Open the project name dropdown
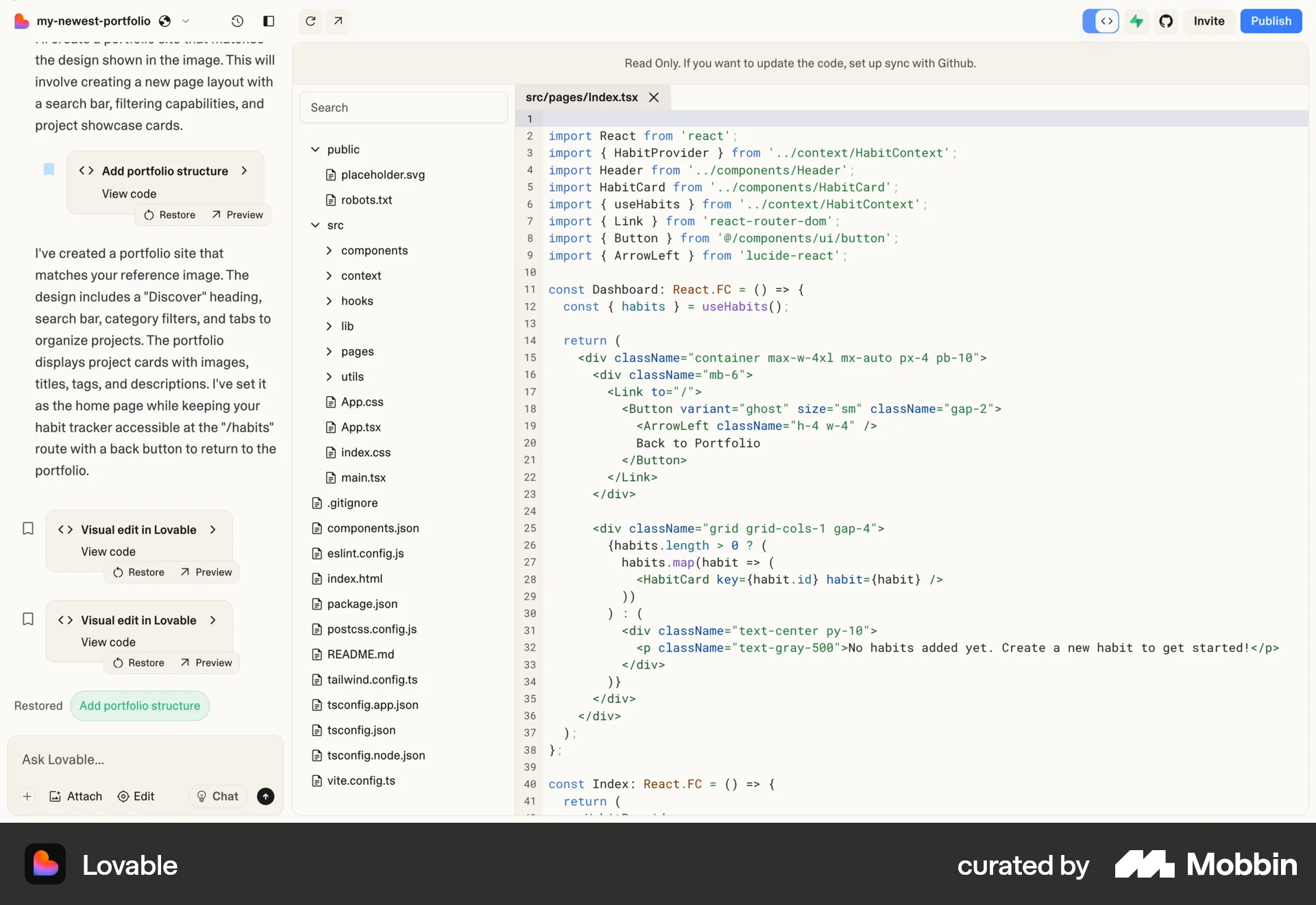This screenshot has height=905, width=1316. tap(186, 21)
